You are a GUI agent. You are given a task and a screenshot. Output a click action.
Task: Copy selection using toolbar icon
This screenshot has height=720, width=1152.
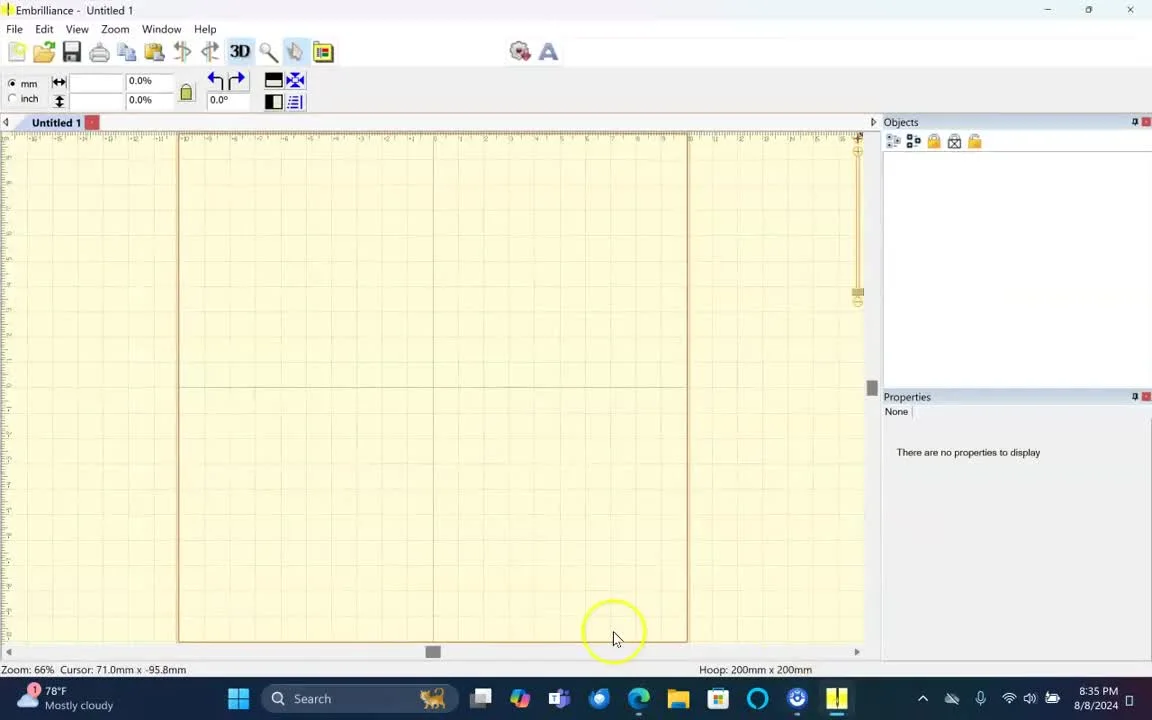tap(126, 52)
